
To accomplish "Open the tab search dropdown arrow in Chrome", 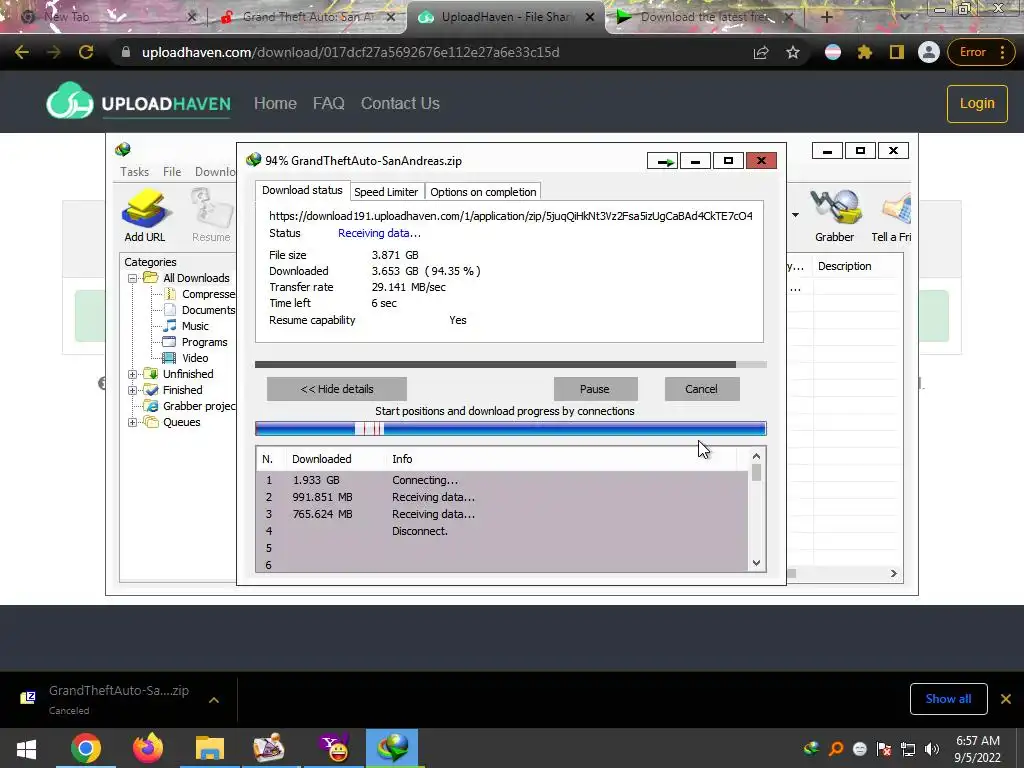I will (904, 17).
